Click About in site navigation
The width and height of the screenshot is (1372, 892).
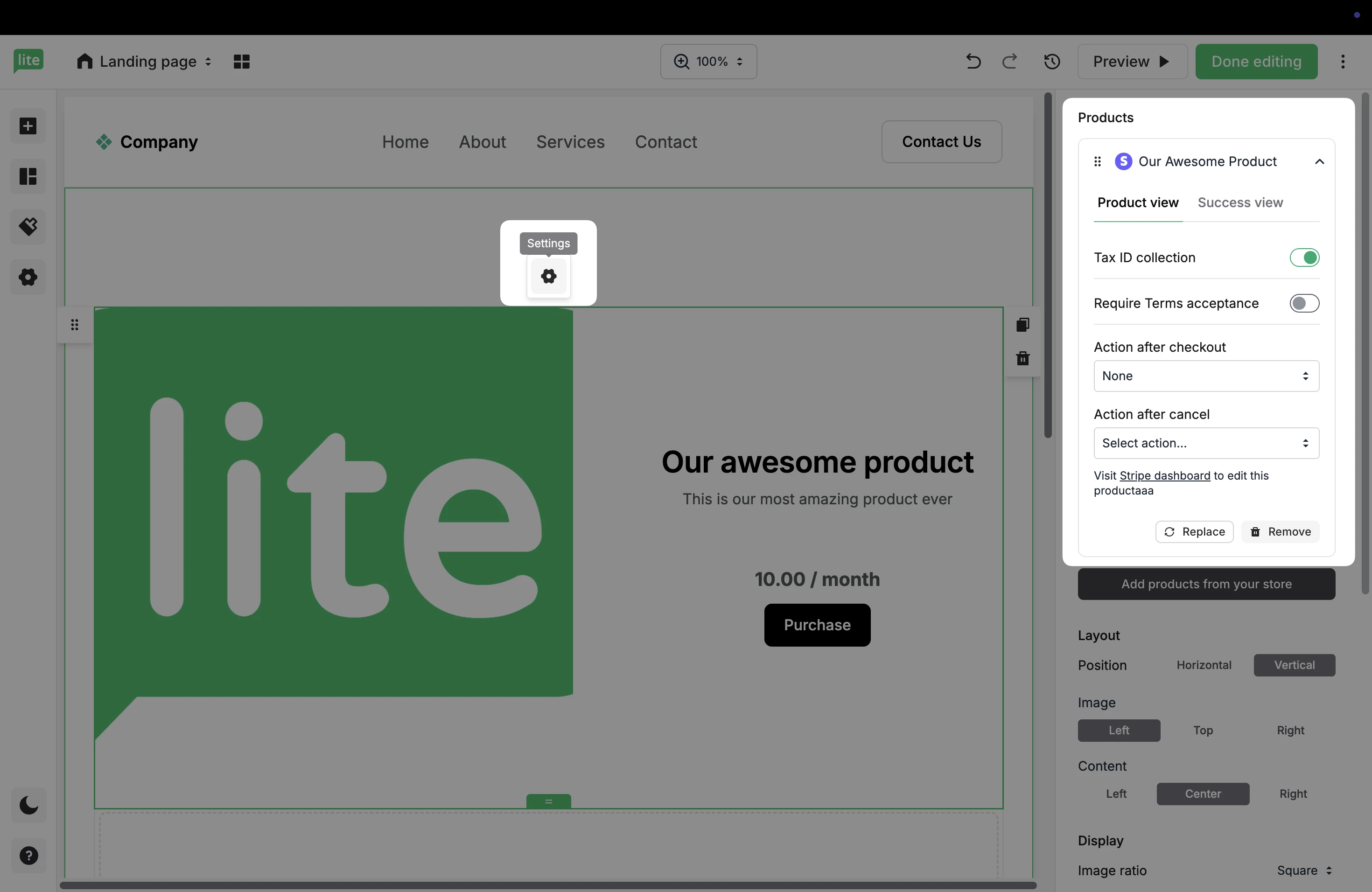(483, 142)
